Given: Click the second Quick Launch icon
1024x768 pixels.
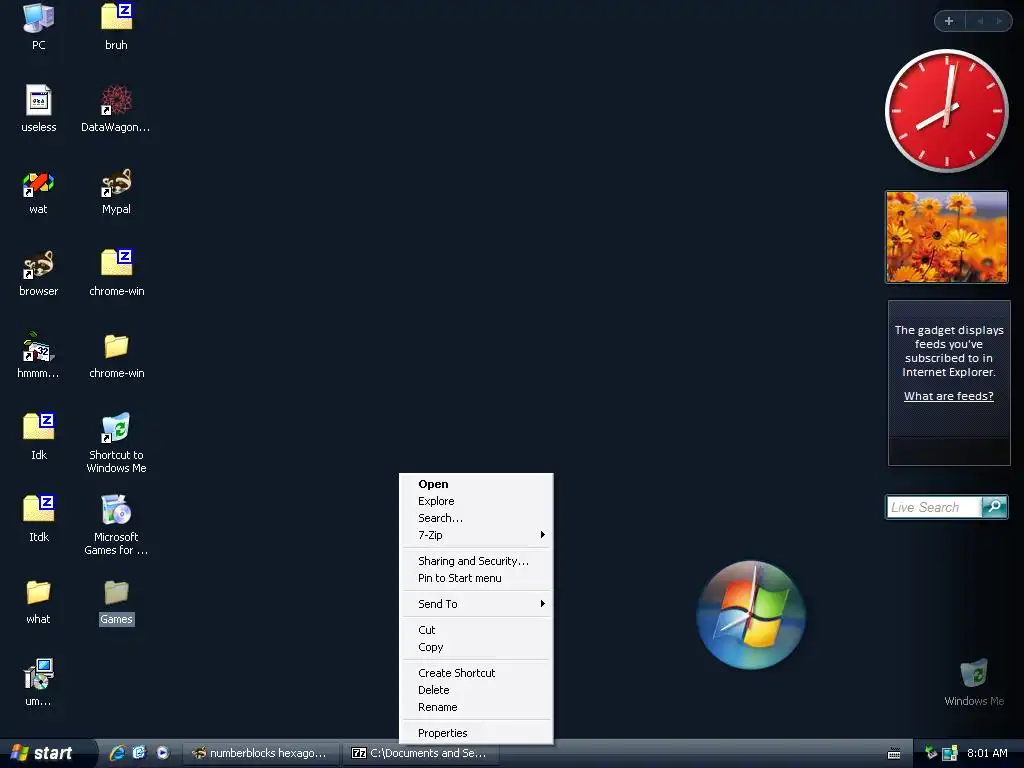Looking at the screenshot, I should point(139,753).
